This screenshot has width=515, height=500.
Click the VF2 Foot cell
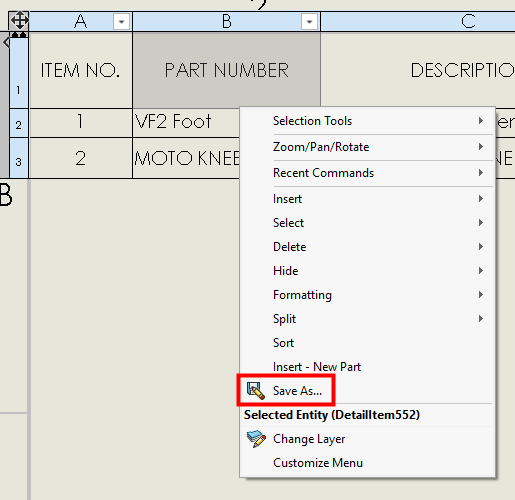pyautogui.click(x=186, y=122)
